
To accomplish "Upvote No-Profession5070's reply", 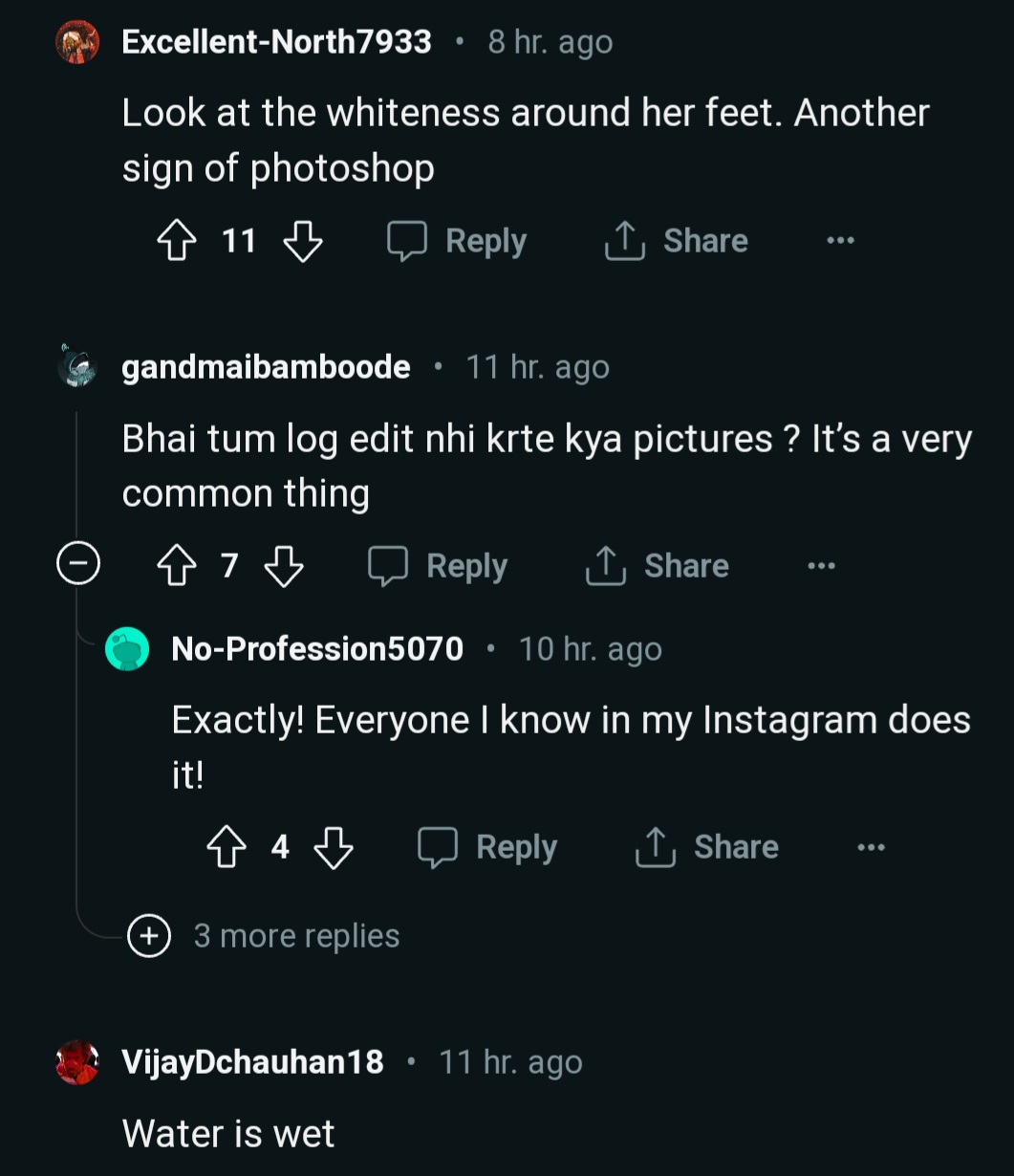I will pyautogui.click(x=226, y=847).
